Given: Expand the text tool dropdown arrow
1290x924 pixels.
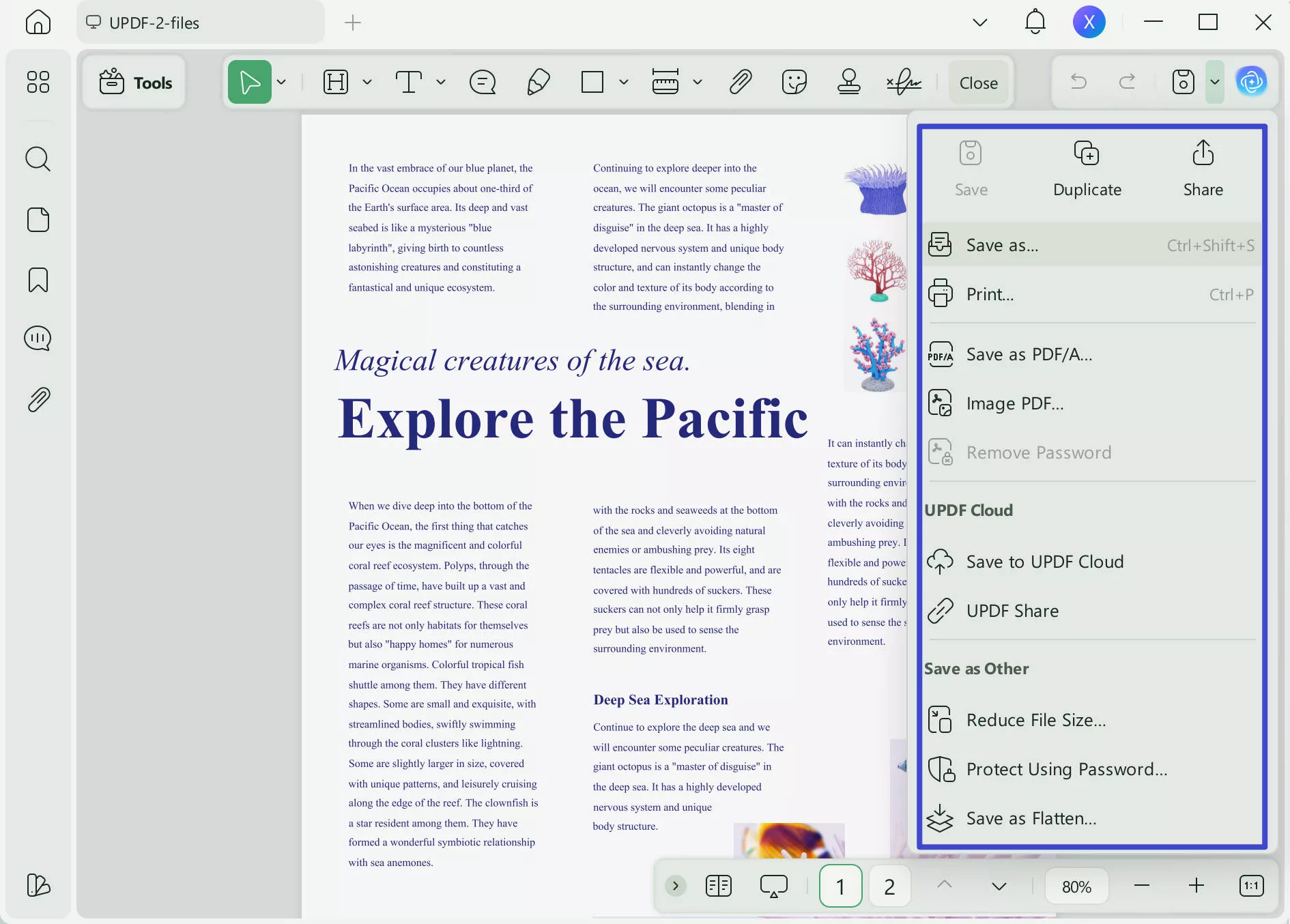Looking at the screenshot, I should [441, 82].
